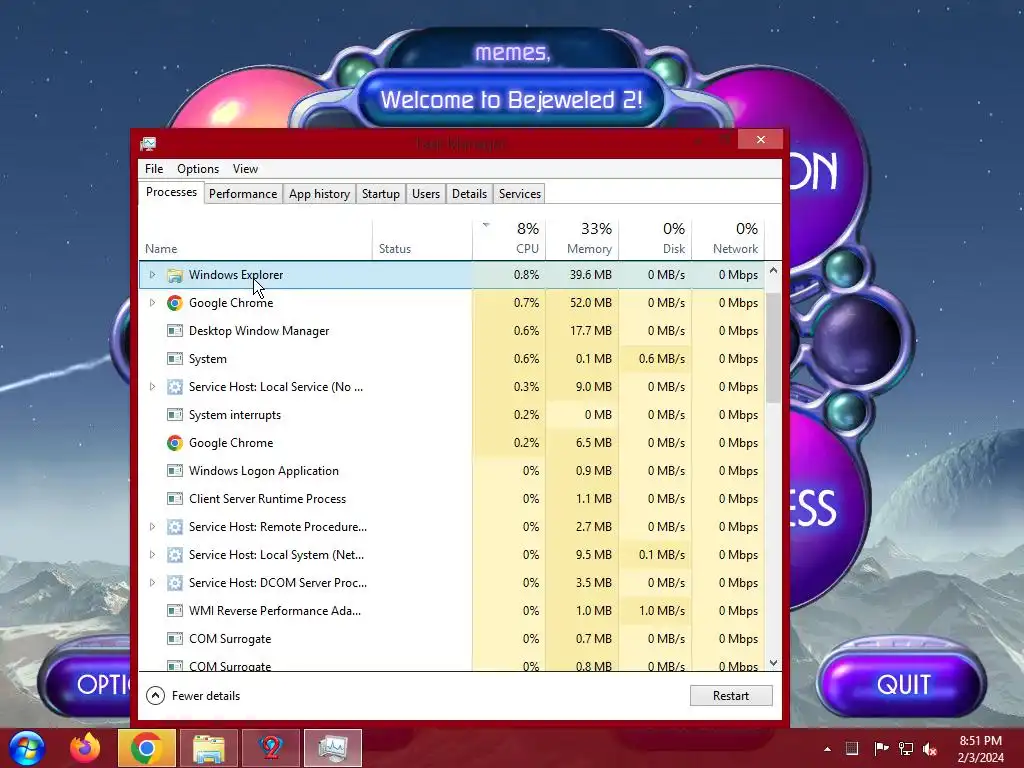
Task: Click the Status column header
Action: tap(423, 238)
